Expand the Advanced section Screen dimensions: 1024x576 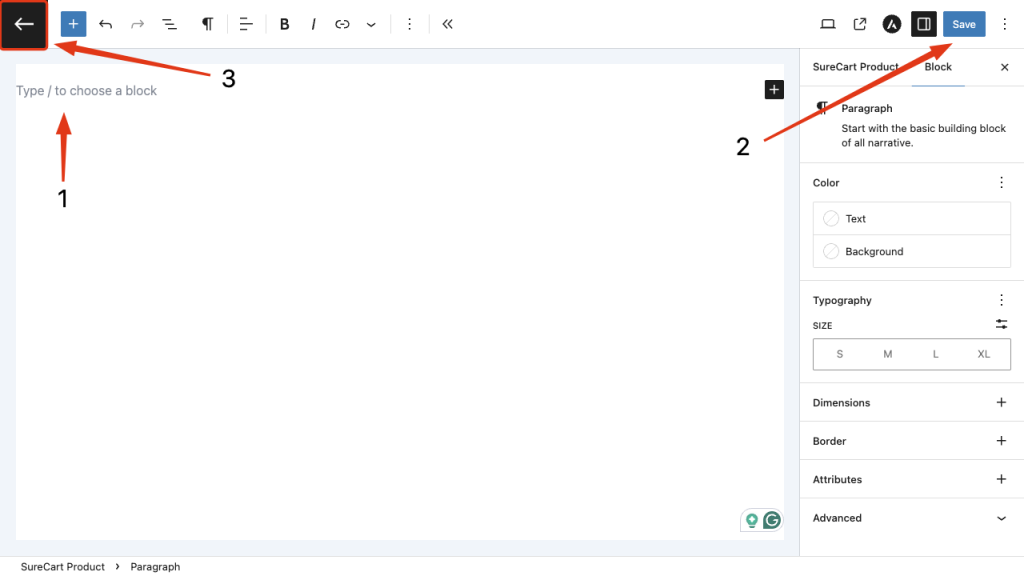pyautogui.click(x=1001, y=518)
